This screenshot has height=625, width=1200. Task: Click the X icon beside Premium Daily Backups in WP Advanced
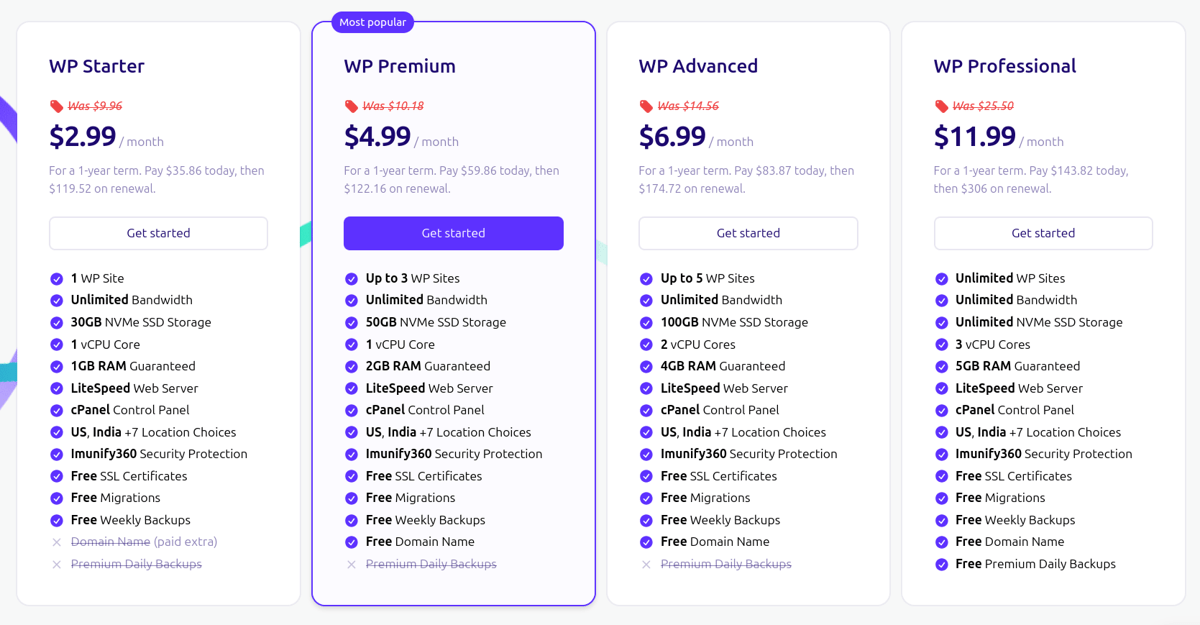(647, 564)
